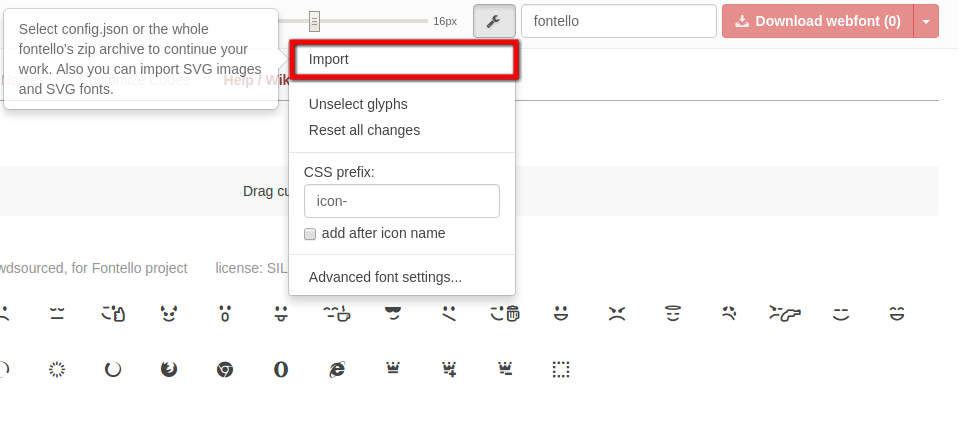
Task: Select the plain crown glyph
Action: tap(393, 369)
